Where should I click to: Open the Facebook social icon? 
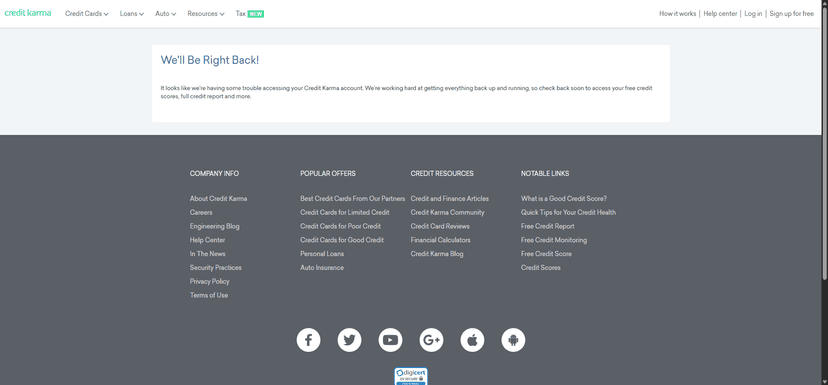point(308,340)
